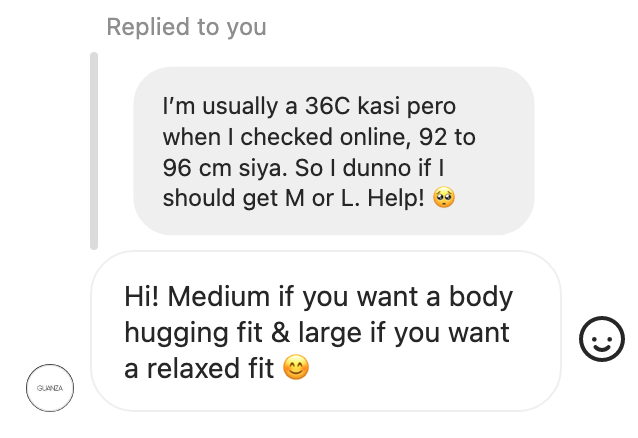The width and height of the screenshot is (638, 438).
Task: Click the word 'large' in the reply
Action: click(330, 334)
